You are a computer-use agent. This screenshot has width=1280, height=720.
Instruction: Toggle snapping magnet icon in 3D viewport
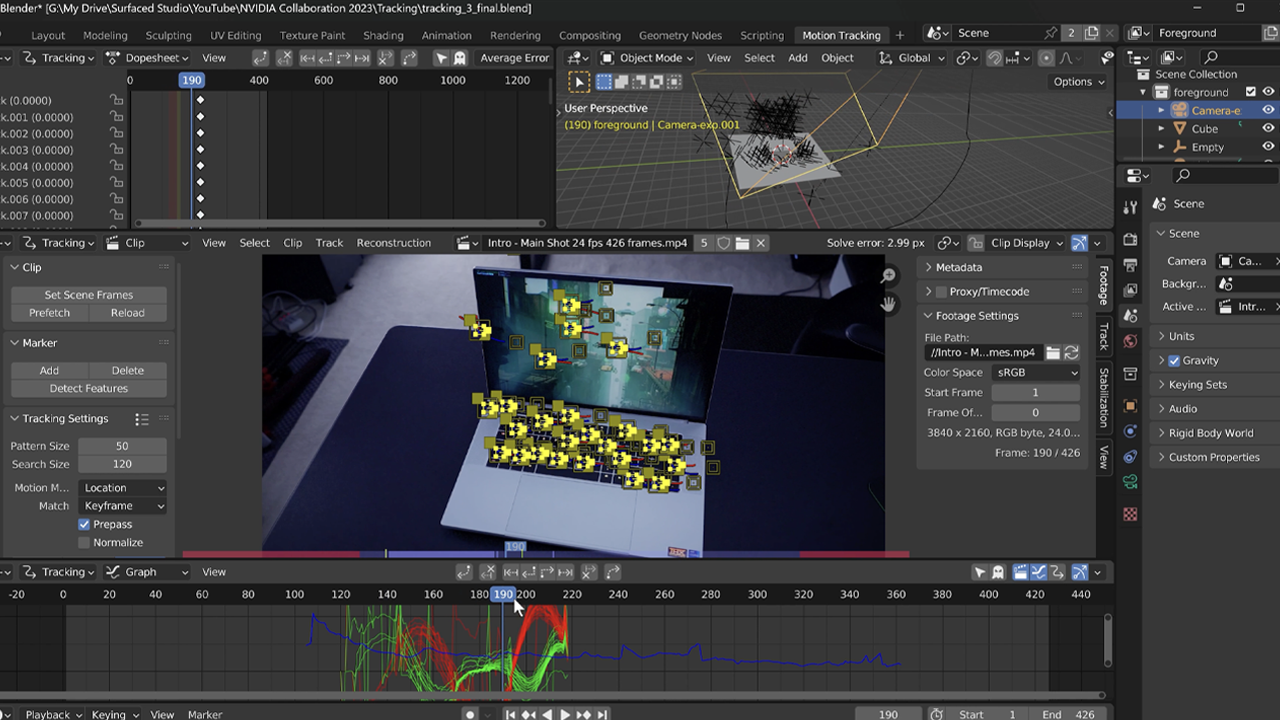pos(995,58)
